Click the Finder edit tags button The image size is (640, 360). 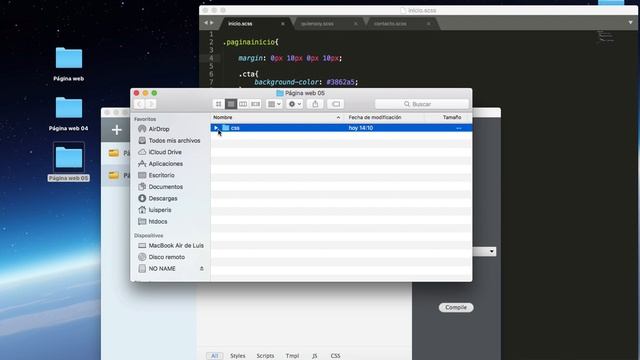click(x=336, y=104)
